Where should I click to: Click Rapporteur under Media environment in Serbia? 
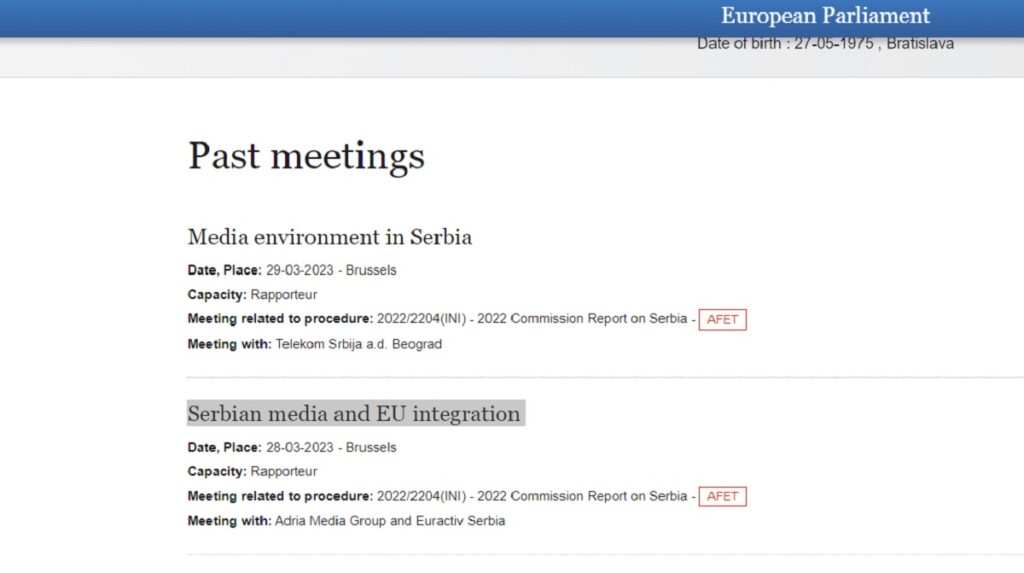[284, 295]
